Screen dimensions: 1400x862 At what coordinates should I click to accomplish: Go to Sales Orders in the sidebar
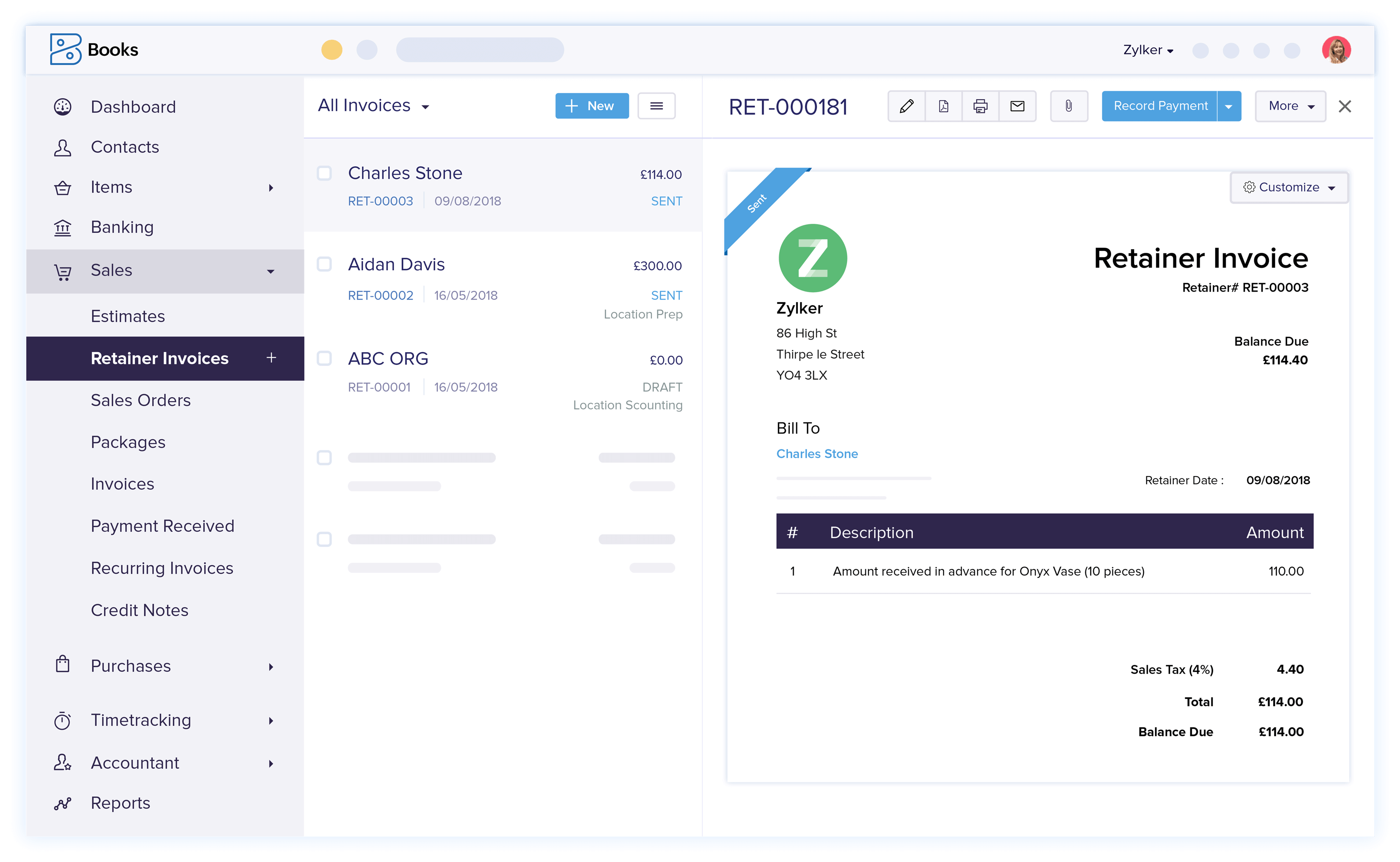pyautogui.click(x=141, y=400)
